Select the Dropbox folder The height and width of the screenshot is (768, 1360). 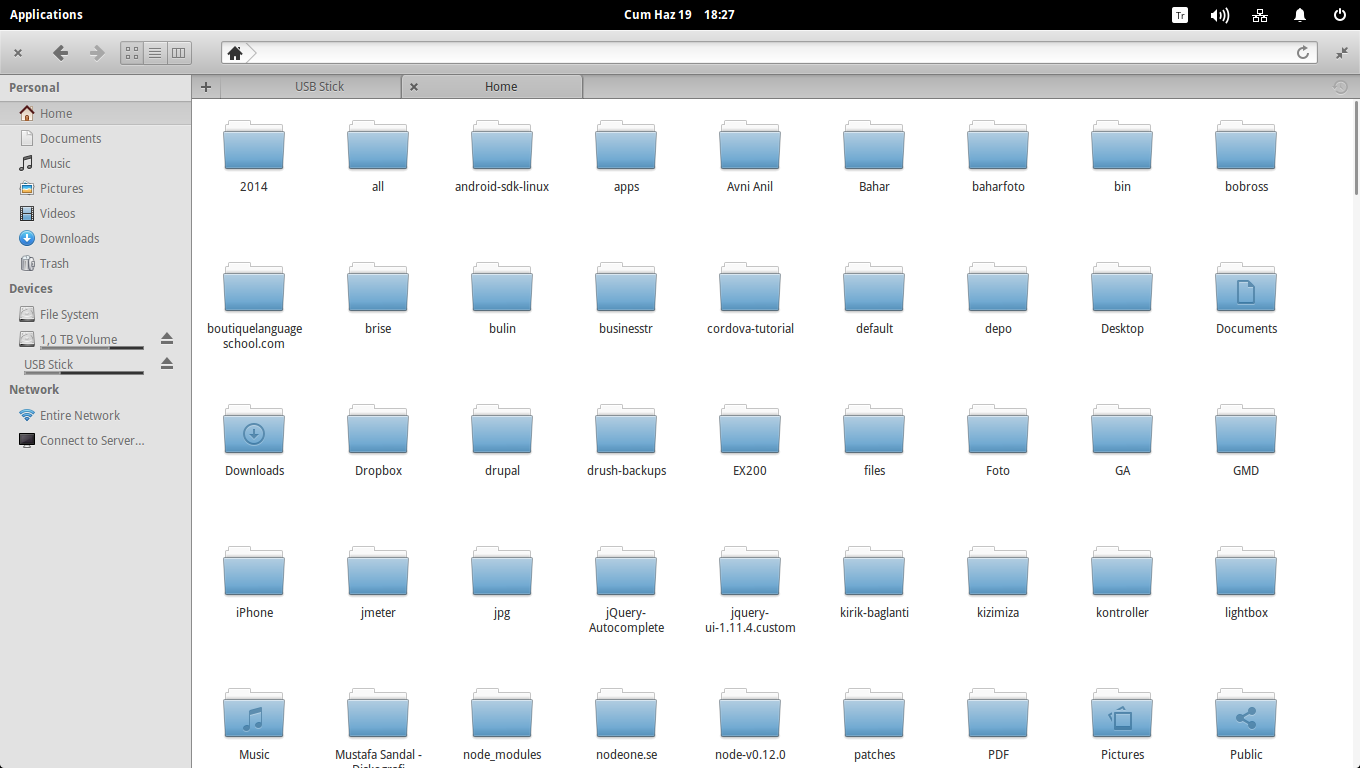[x=378, y=440]
